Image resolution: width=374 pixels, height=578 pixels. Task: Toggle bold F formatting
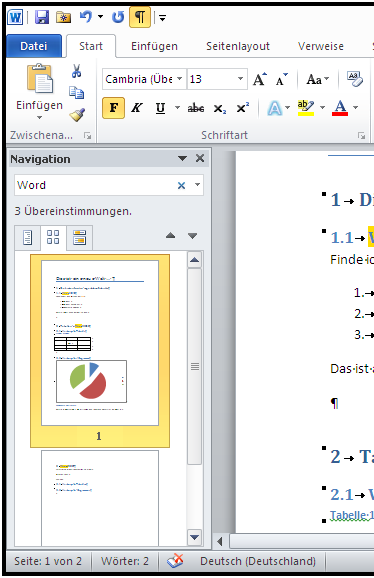113,108
